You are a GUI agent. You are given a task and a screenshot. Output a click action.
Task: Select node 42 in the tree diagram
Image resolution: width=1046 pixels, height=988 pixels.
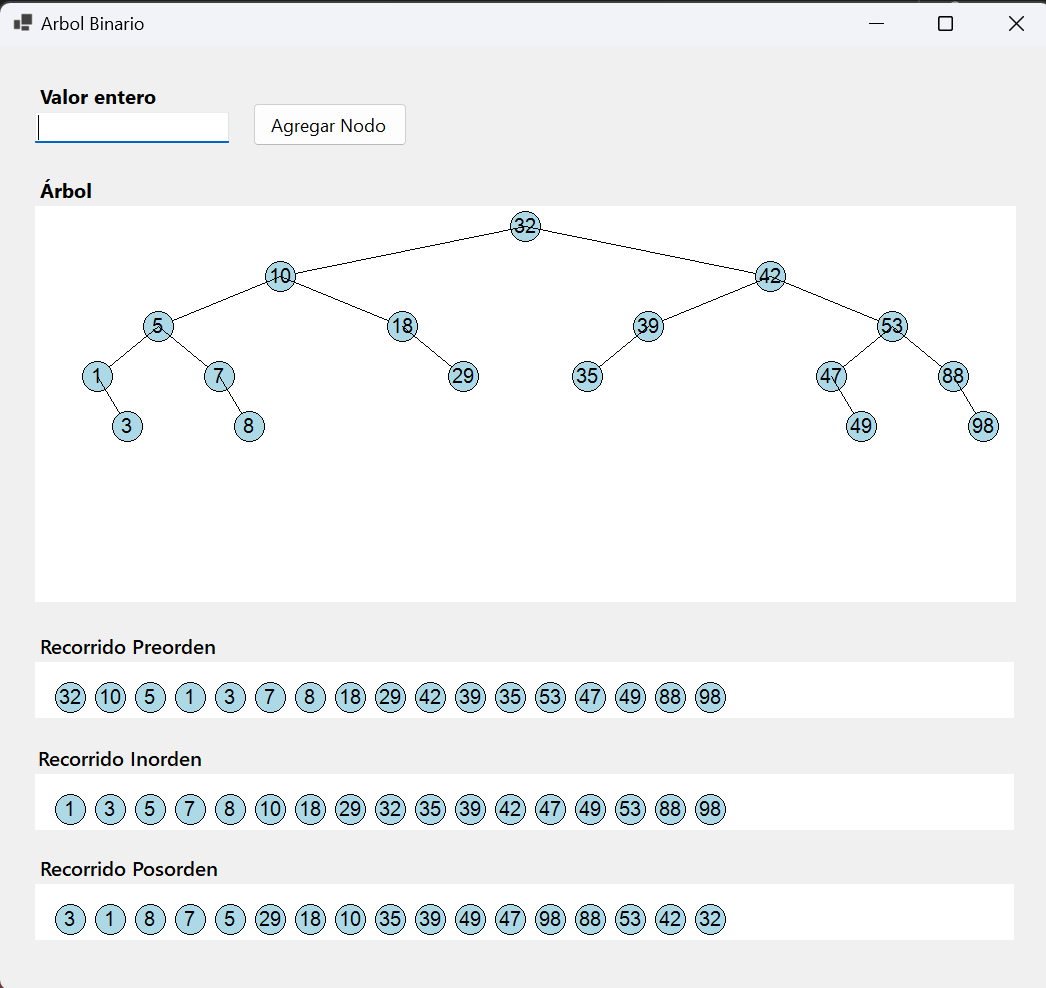pyautogui.click(x=769, y=276)
